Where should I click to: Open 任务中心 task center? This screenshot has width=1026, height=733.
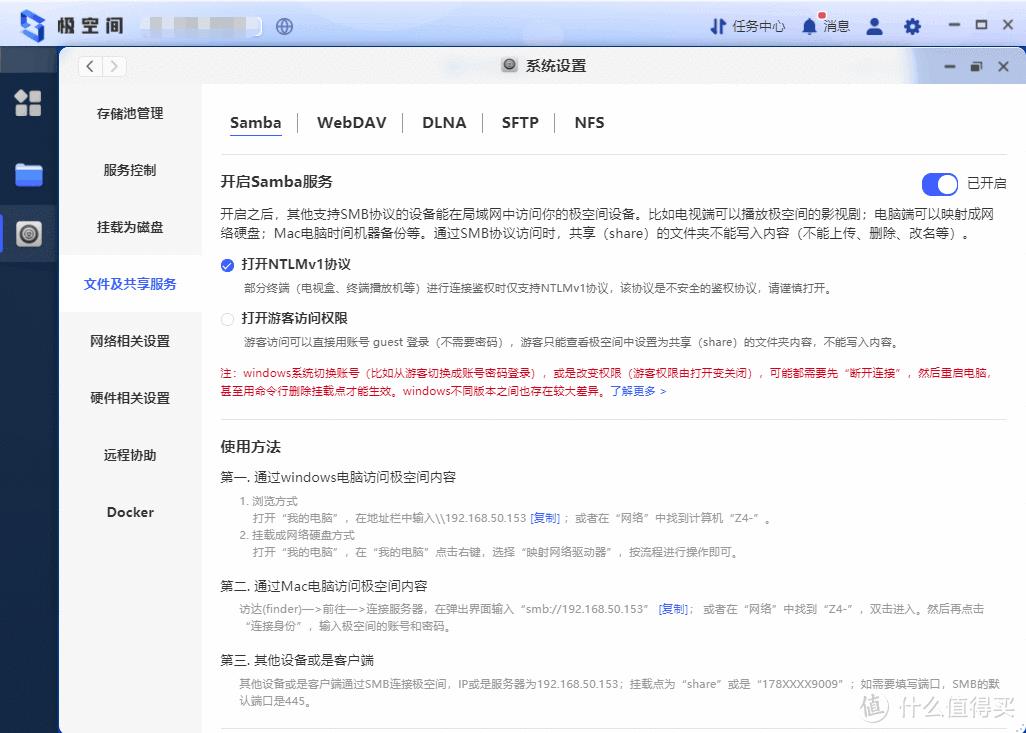[747, 26]
